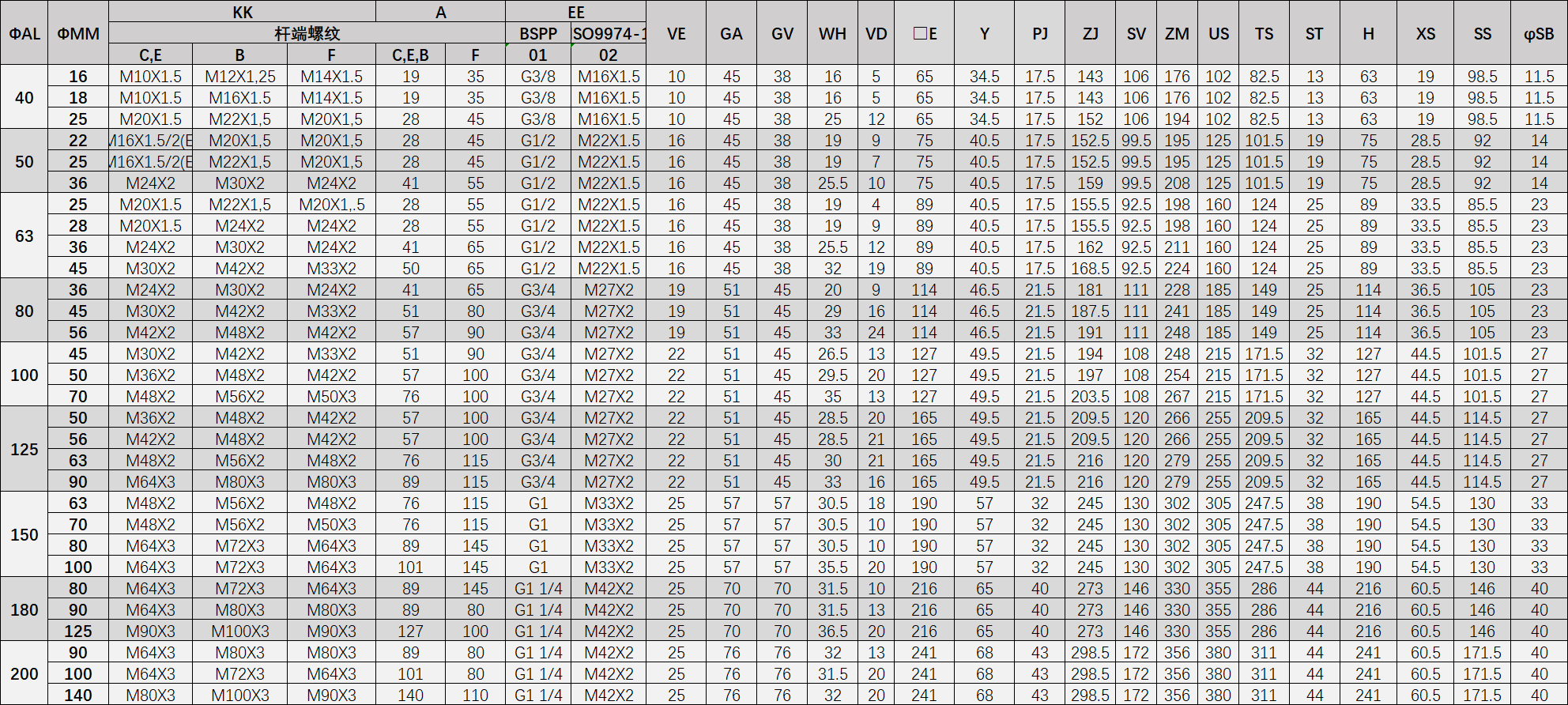Select the ZM value 267

[x=1176, y=397]
